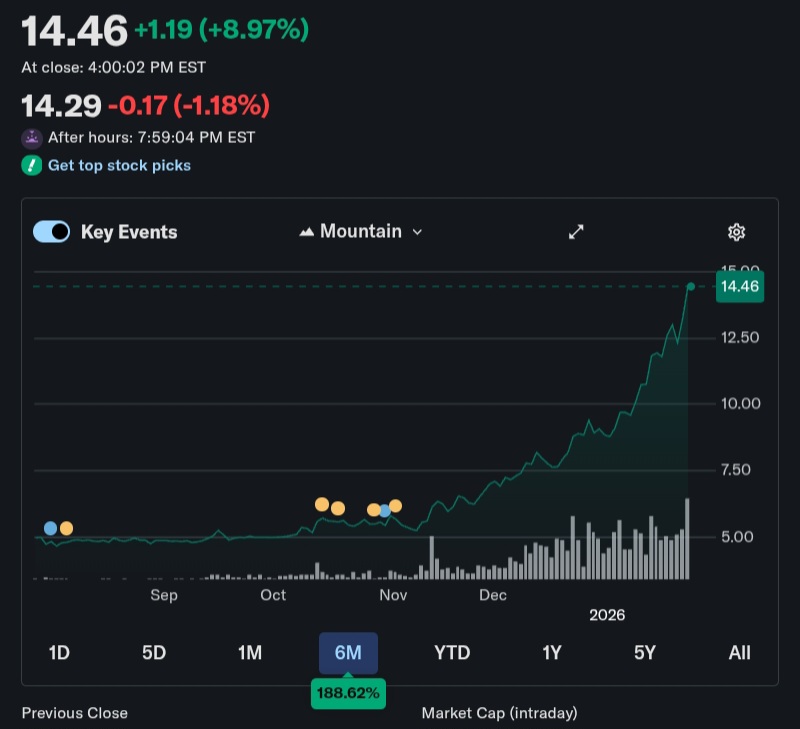800x729 pixels.
Task: Click the Oct label on the chart axis
Action: point(273,595)
